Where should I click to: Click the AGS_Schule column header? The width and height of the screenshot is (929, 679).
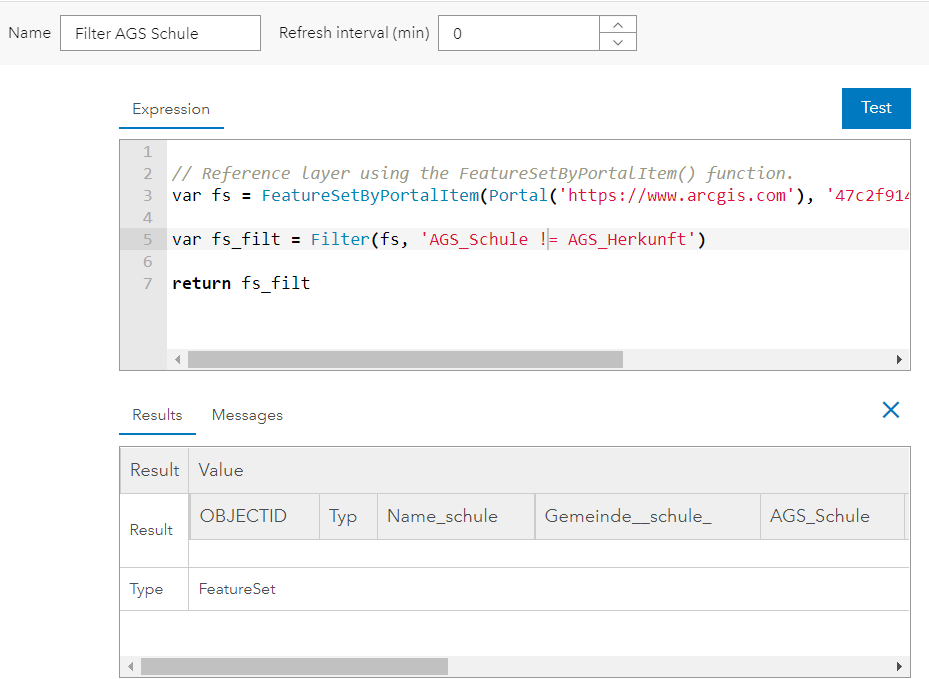(x=819, y=517)
